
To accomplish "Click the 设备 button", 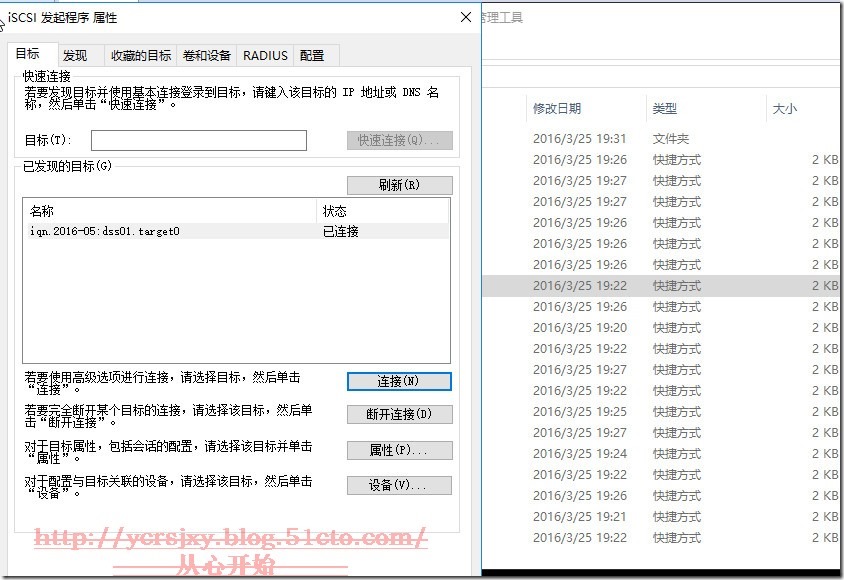I will coord(399,484).
